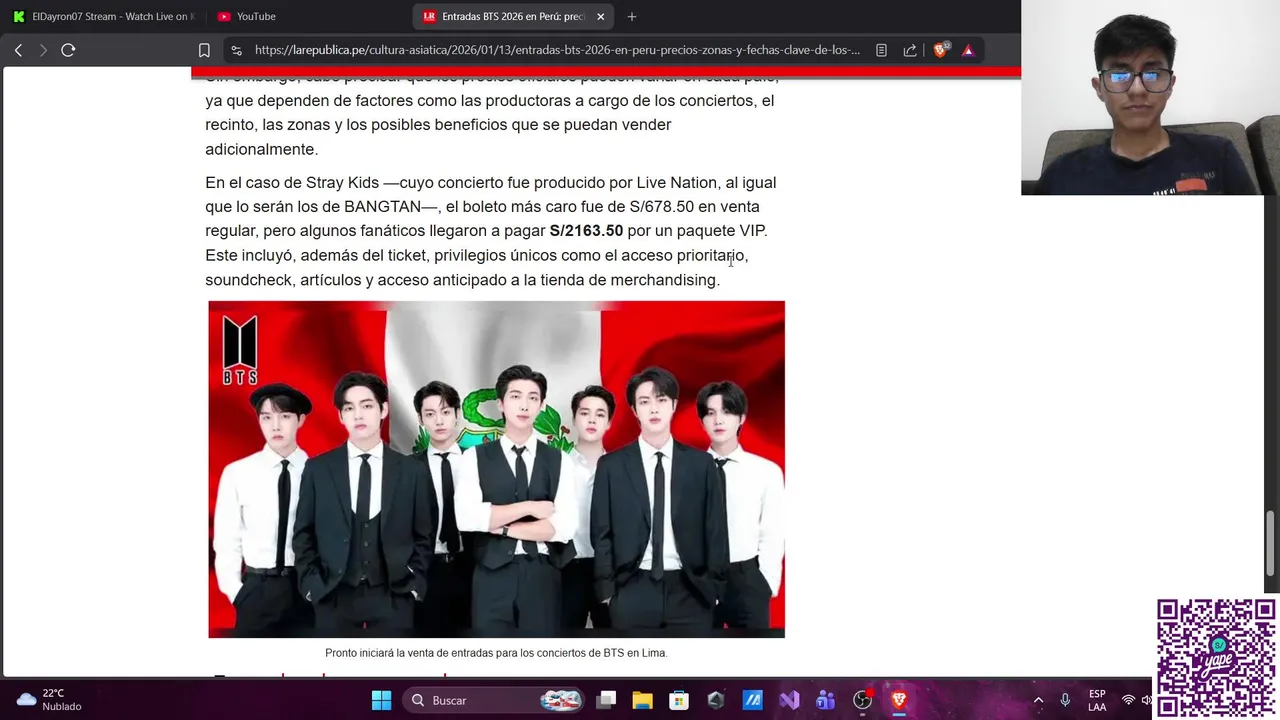Switch to Brave browser in the taskbar

pos(898,700)
